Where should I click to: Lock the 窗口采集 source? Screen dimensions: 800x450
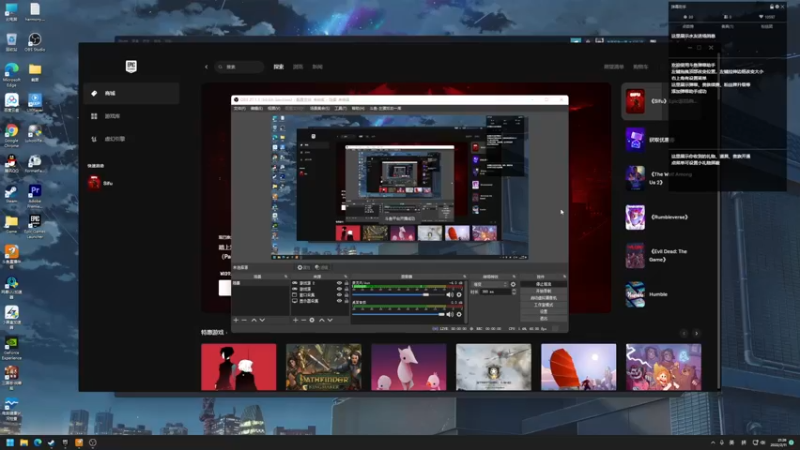pyautogui.click(x=346, y=295)
